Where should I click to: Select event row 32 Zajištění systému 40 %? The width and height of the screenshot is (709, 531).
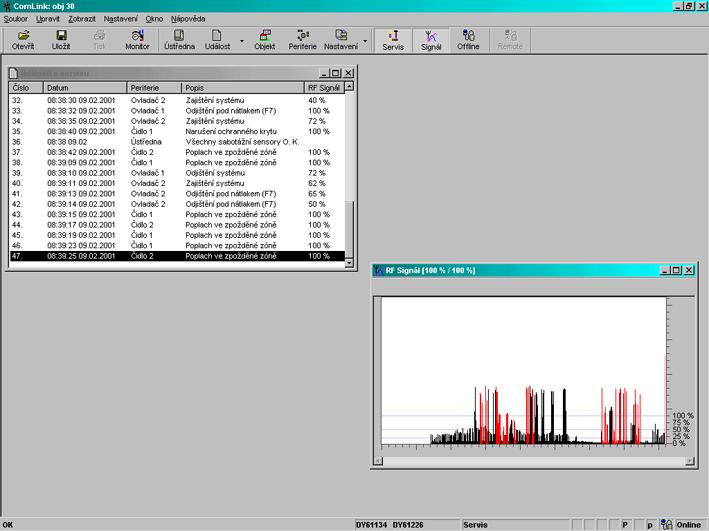tap(177, 100)
